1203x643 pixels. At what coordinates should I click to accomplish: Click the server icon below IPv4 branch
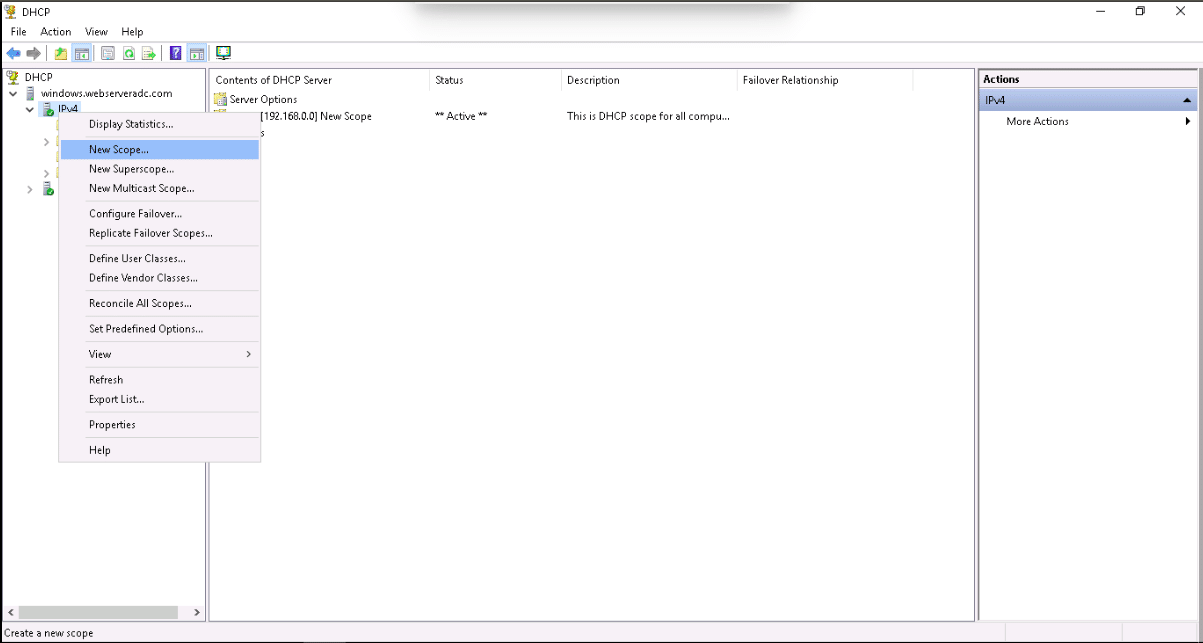48,189
